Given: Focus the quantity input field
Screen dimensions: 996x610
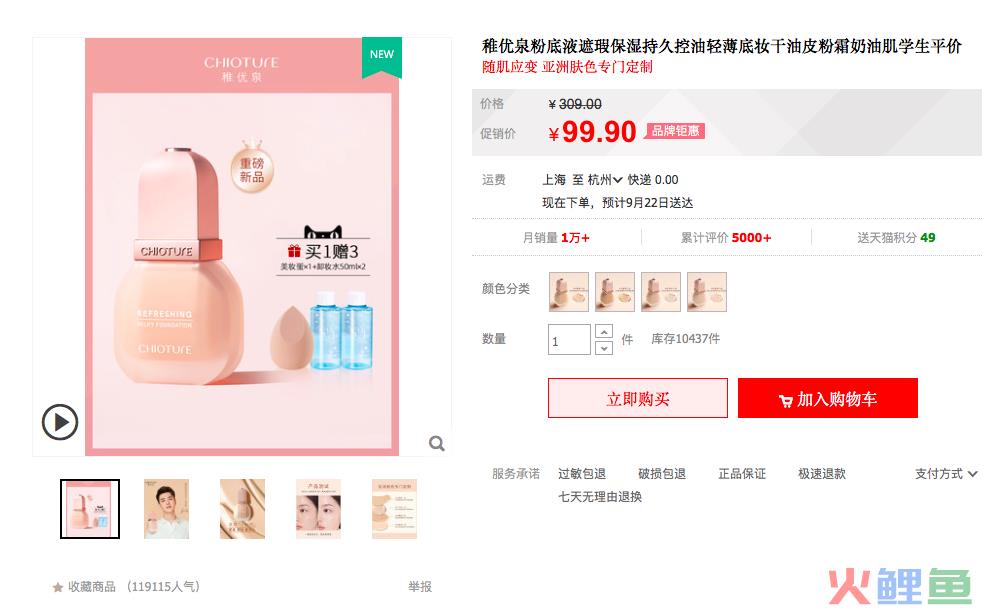Looking at the screenshot, I should click(x=569, y=340).
